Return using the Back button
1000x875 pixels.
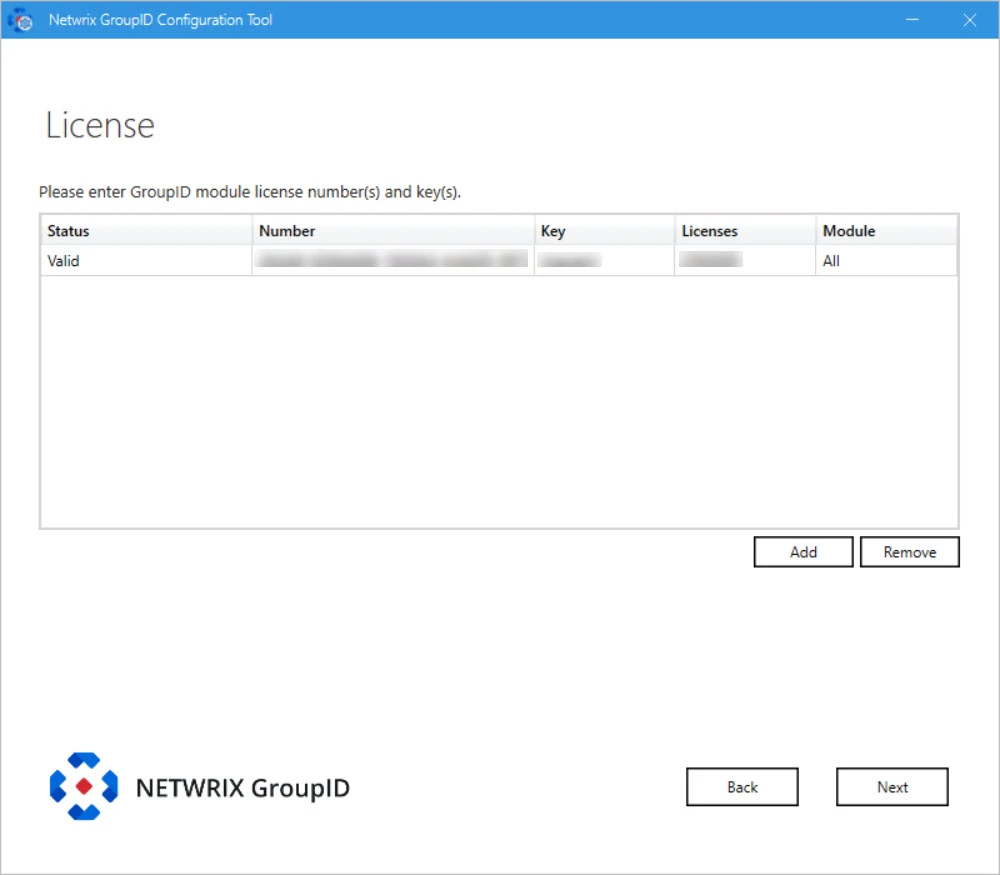742,787
